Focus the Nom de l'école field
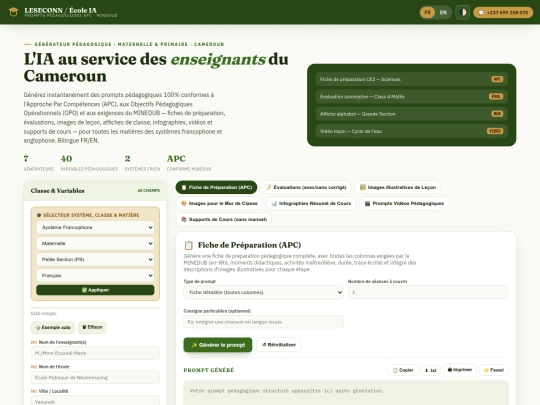This screenshot has width=540, height=405. 95,377
